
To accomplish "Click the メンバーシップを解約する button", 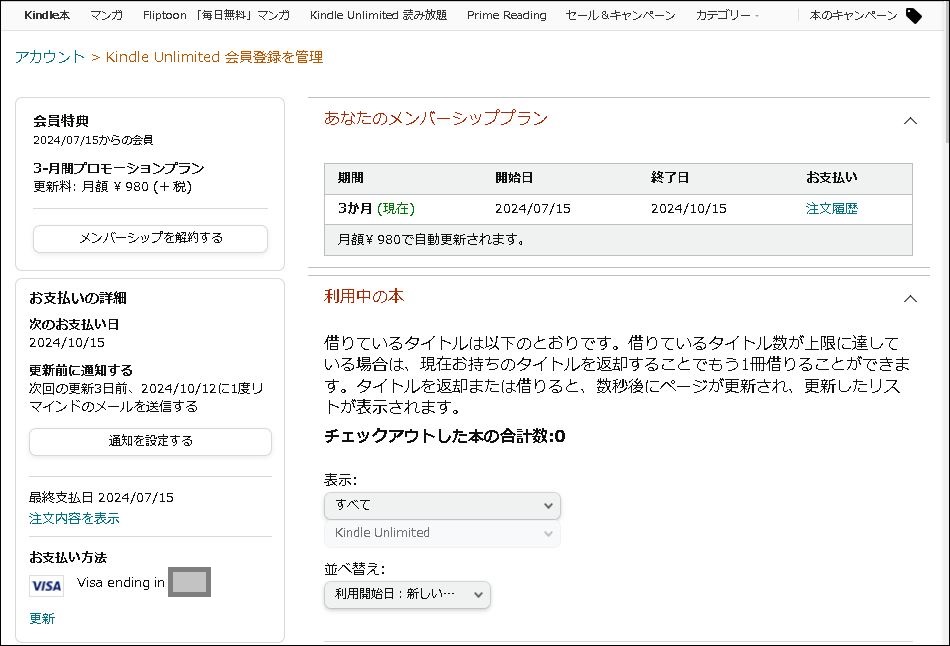I will pyautogui.click(x=150, y=238).
